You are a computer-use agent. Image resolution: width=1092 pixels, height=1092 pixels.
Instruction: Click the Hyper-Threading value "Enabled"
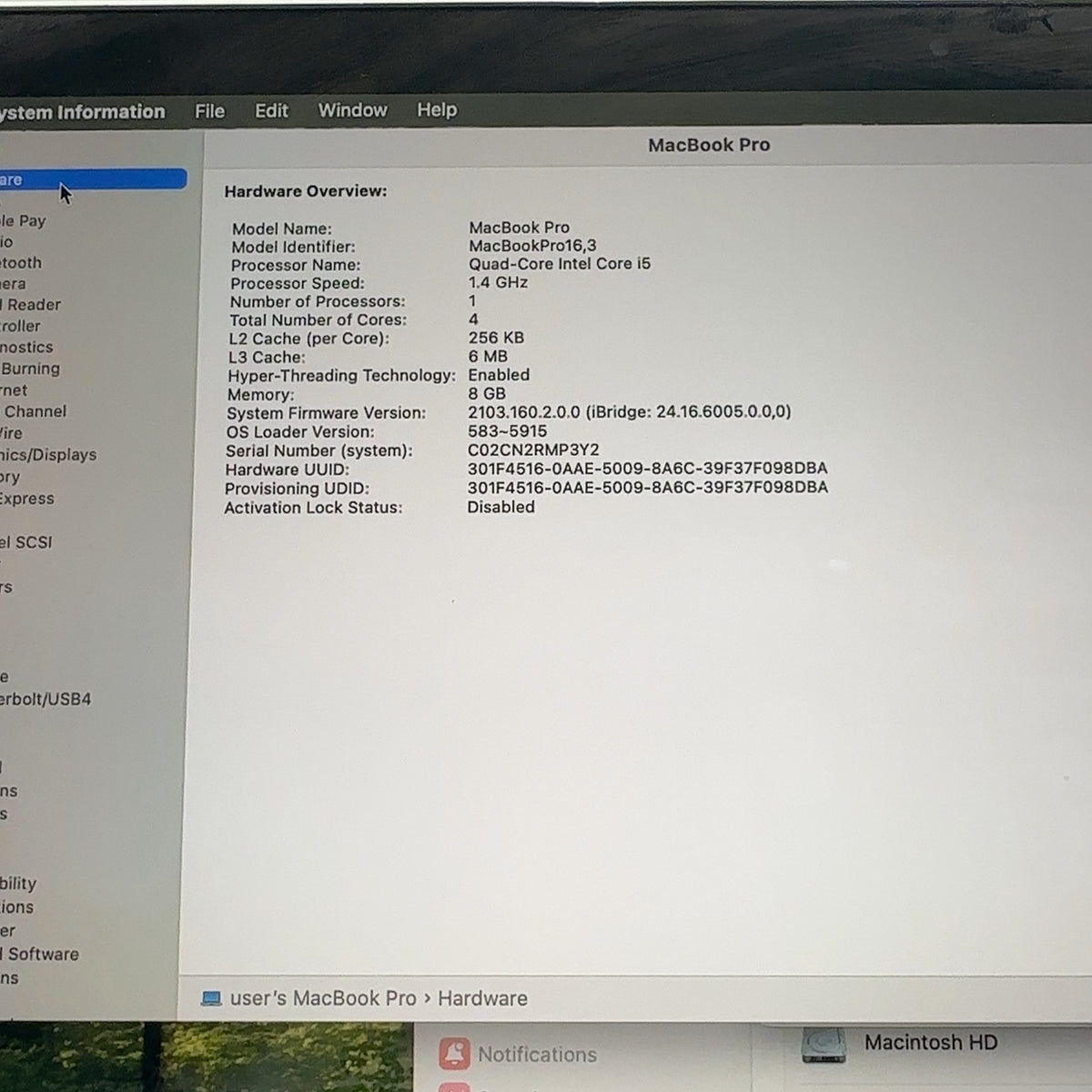point(499,375)
